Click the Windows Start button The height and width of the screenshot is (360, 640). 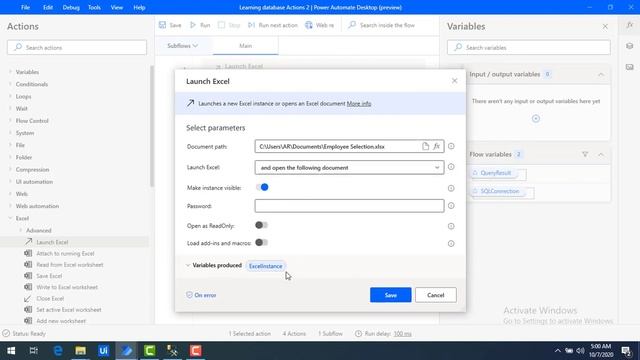pos(11,351)
